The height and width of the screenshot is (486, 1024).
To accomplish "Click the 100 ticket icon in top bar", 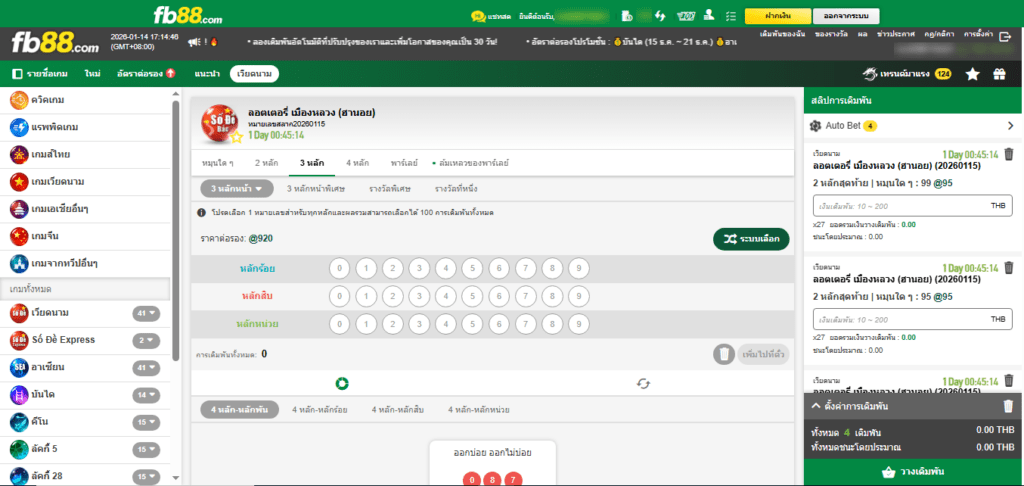I will (686, 16).
